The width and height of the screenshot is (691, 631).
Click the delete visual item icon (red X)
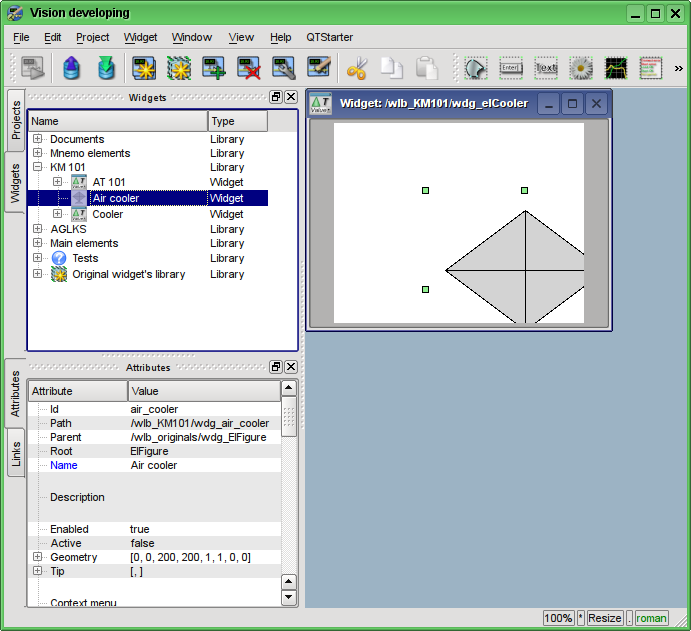248,68
